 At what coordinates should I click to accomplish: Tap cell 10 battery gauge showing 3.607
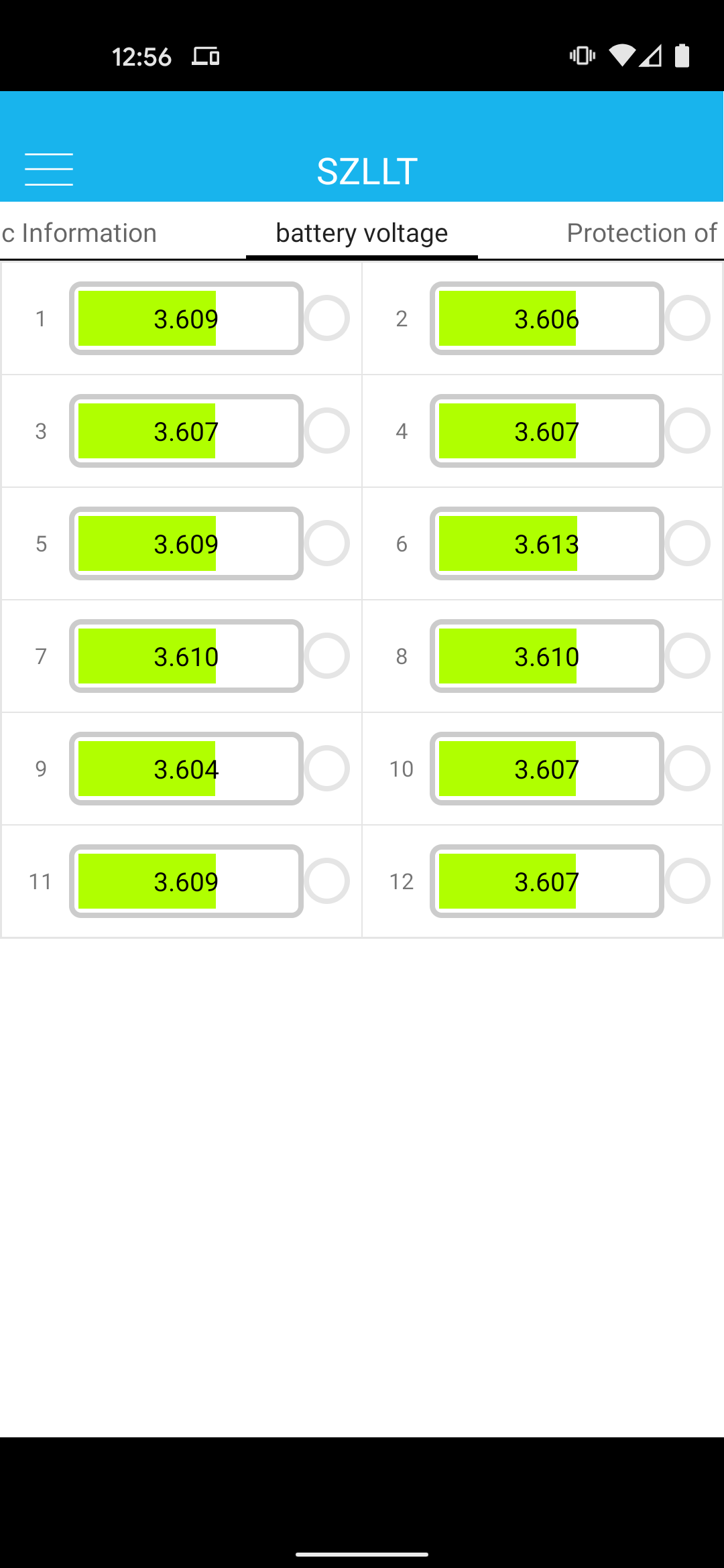click(x=547, y=769)
